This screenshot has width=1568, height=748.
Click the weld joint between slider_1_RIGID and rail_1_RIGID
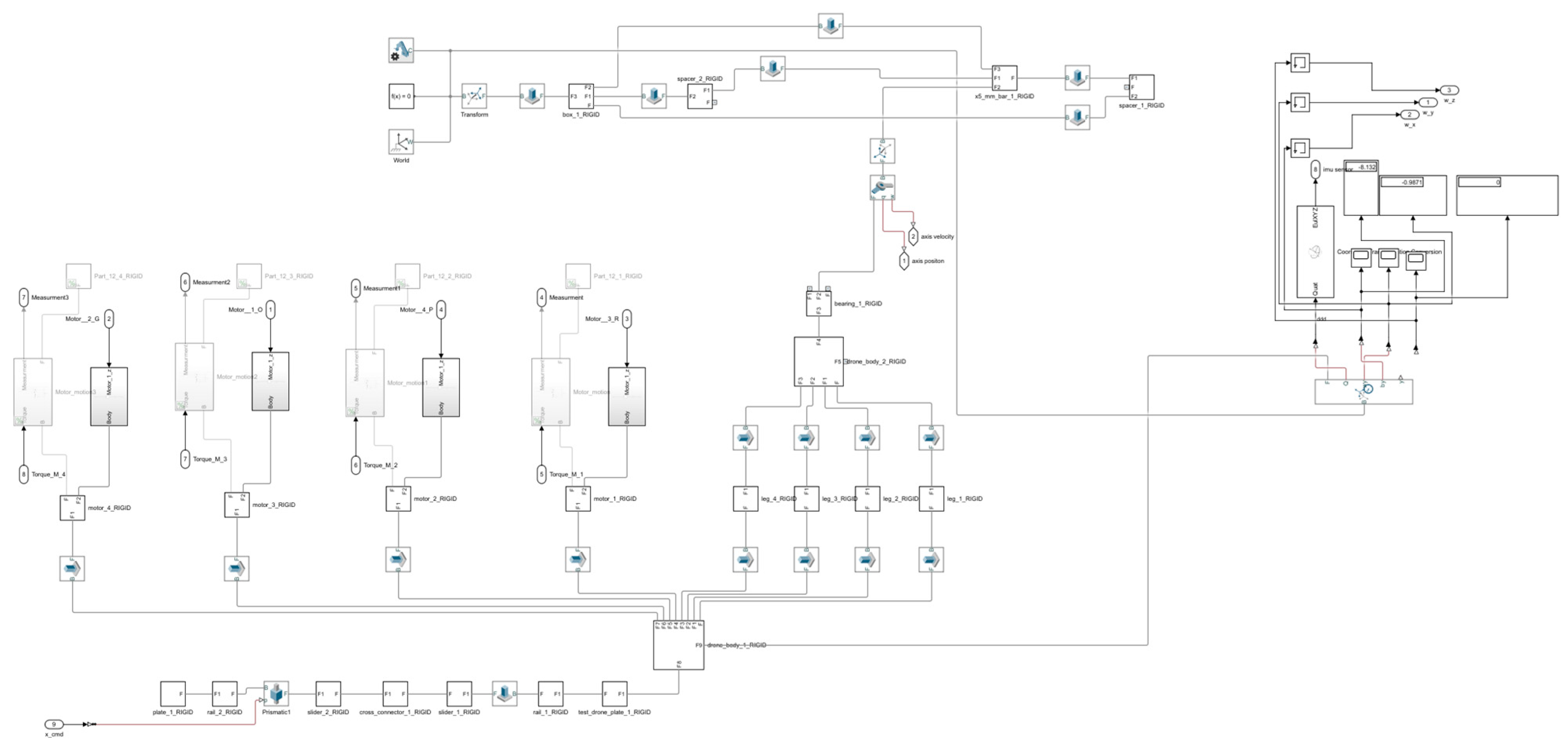[x=505, y=694]
